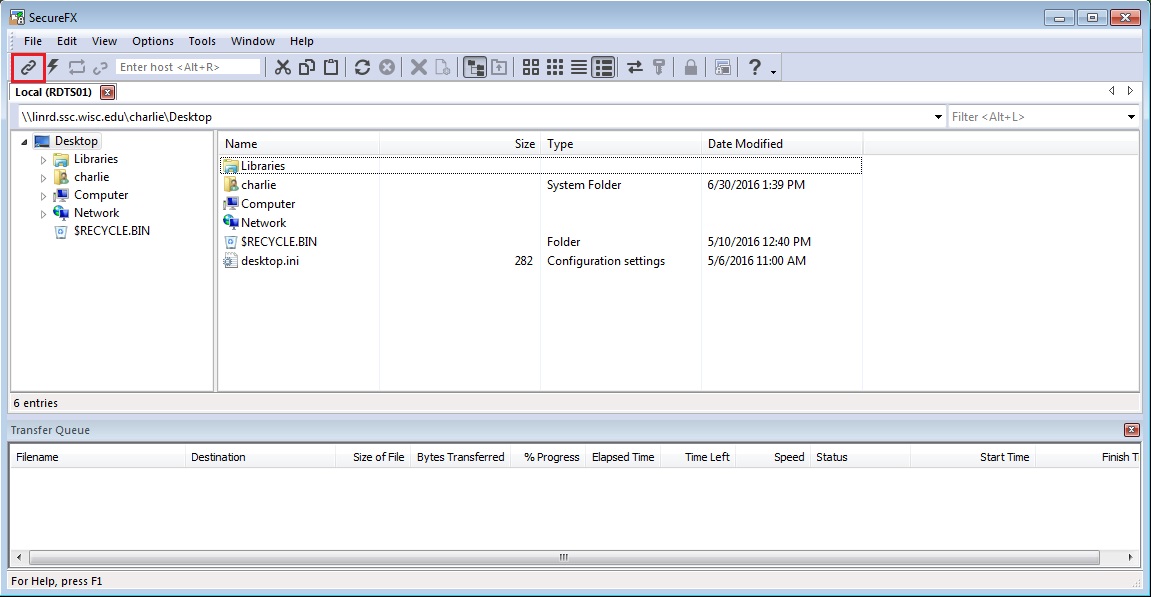Image resolution: width=1151 pixels, height=597 pixels.
Task: Click the Quick Connect lightning icon
Action: (53, 68)
